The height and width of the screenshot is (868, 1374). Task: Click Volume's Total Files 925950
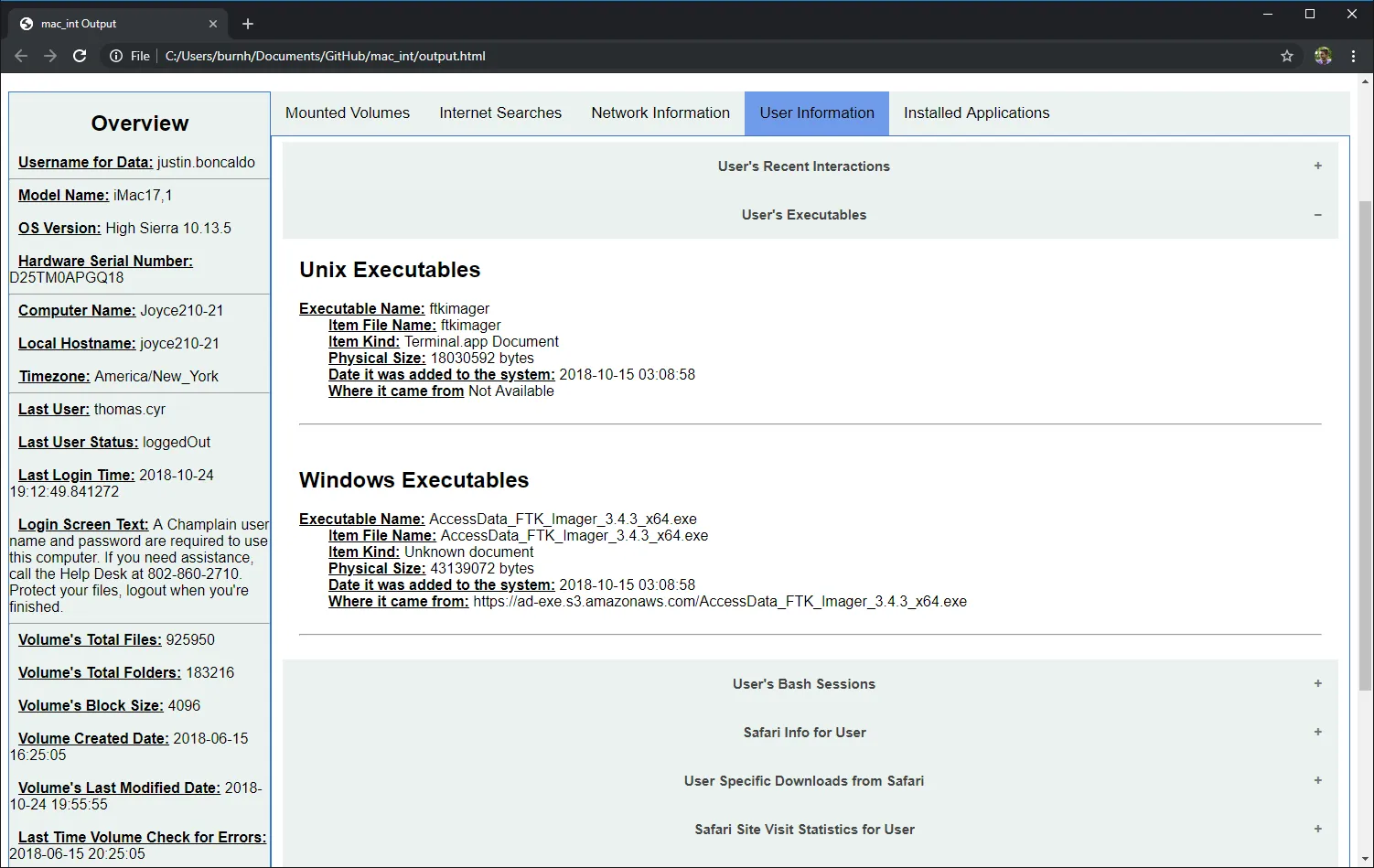[x=190, y=640]
